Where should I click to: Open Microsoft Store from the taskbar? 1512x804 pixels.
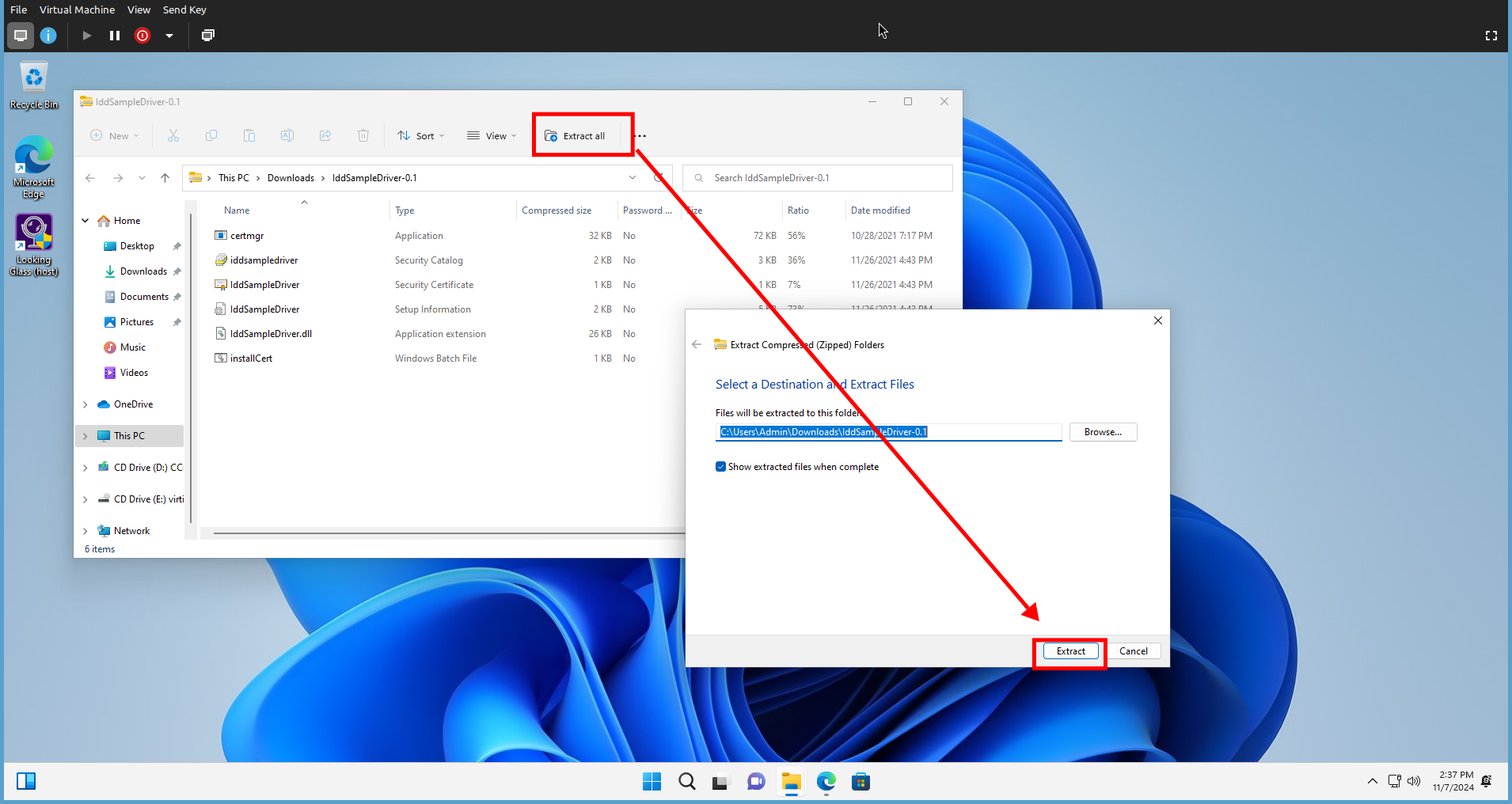(860, 782)
